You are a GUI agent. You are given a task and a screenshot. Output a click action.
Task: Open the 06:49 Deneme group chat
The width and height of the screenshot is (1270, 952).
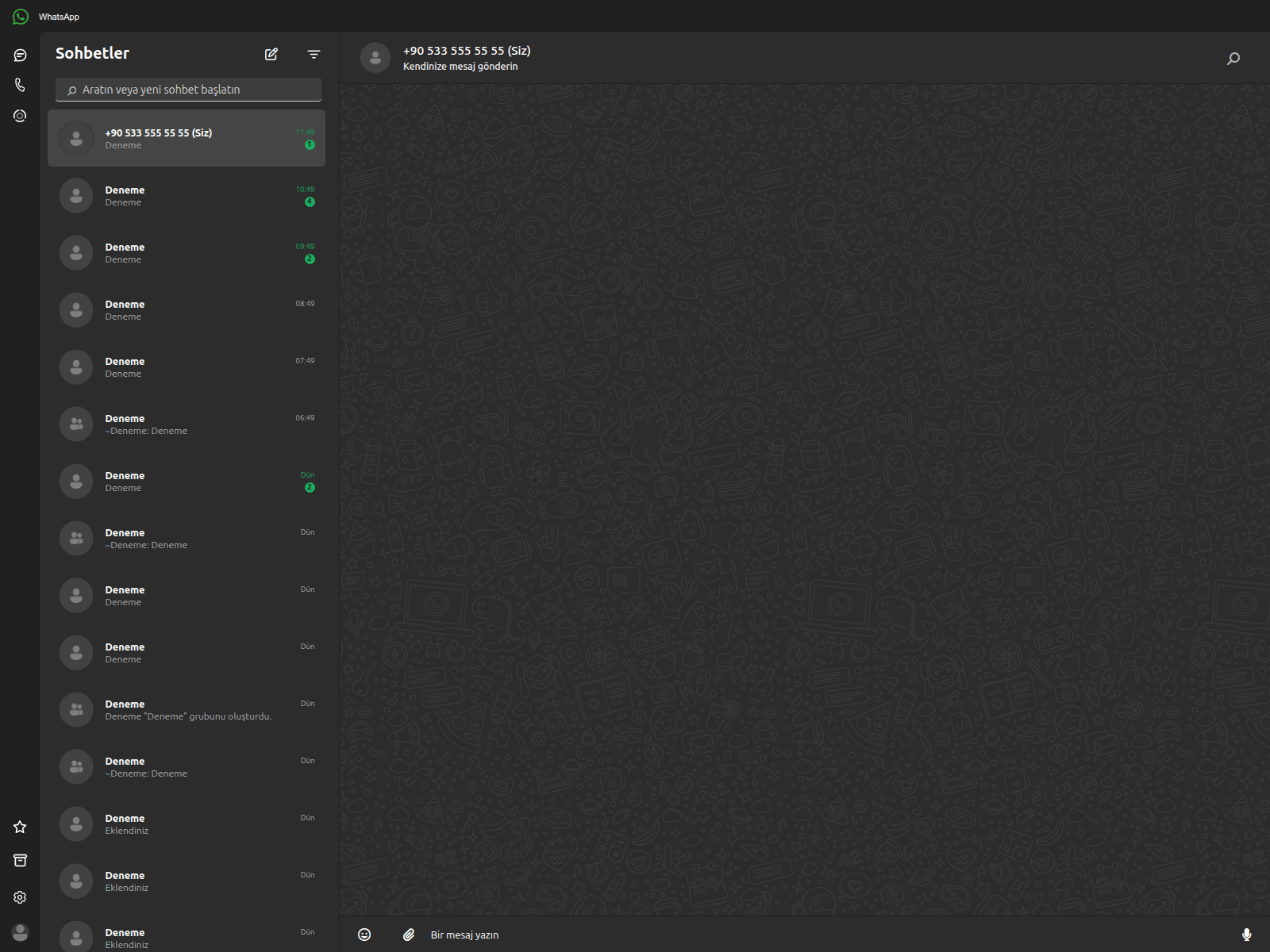coord(187,424)
